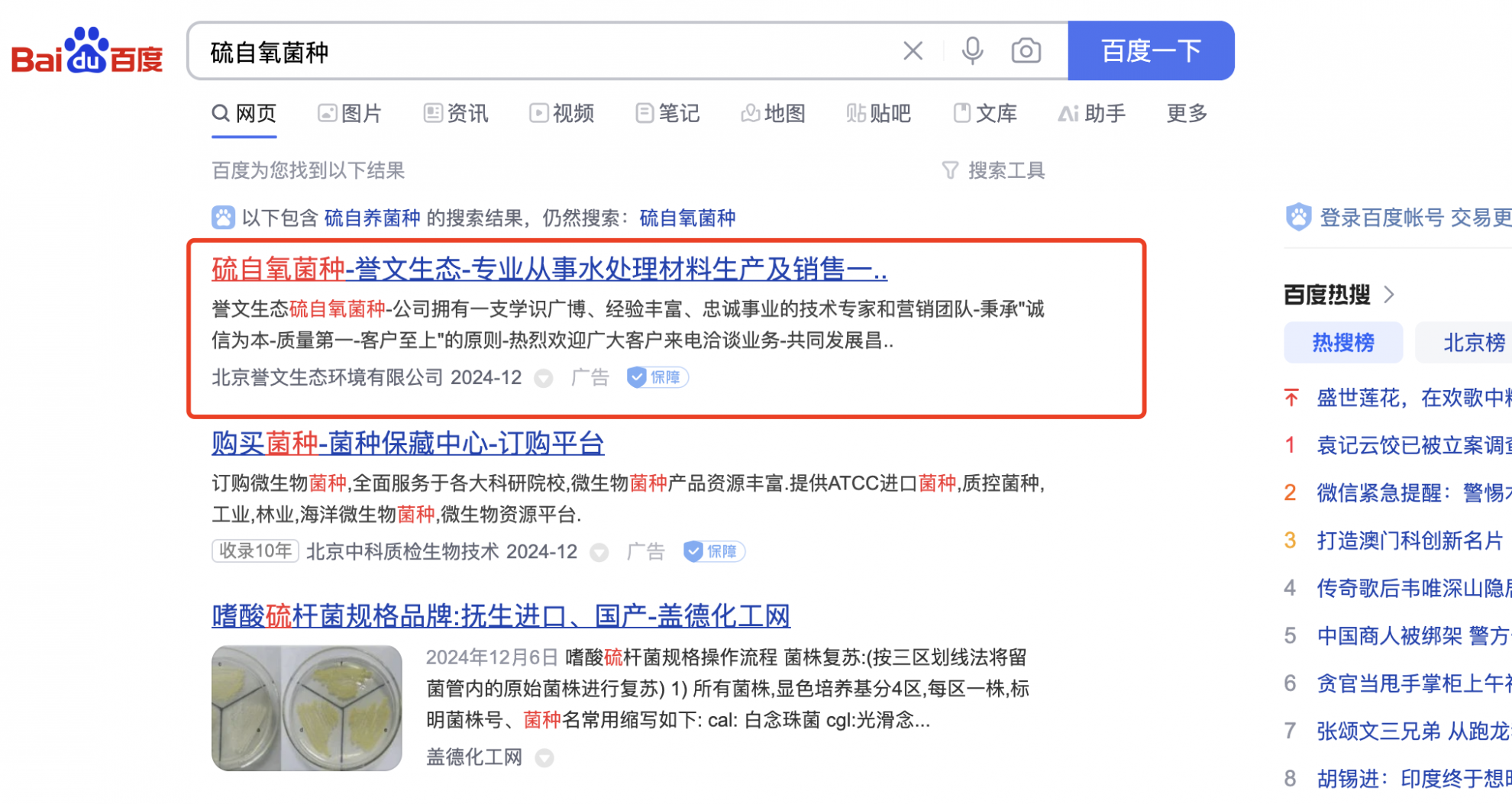Switch to the 视频 tab

[x=562, y=114]
